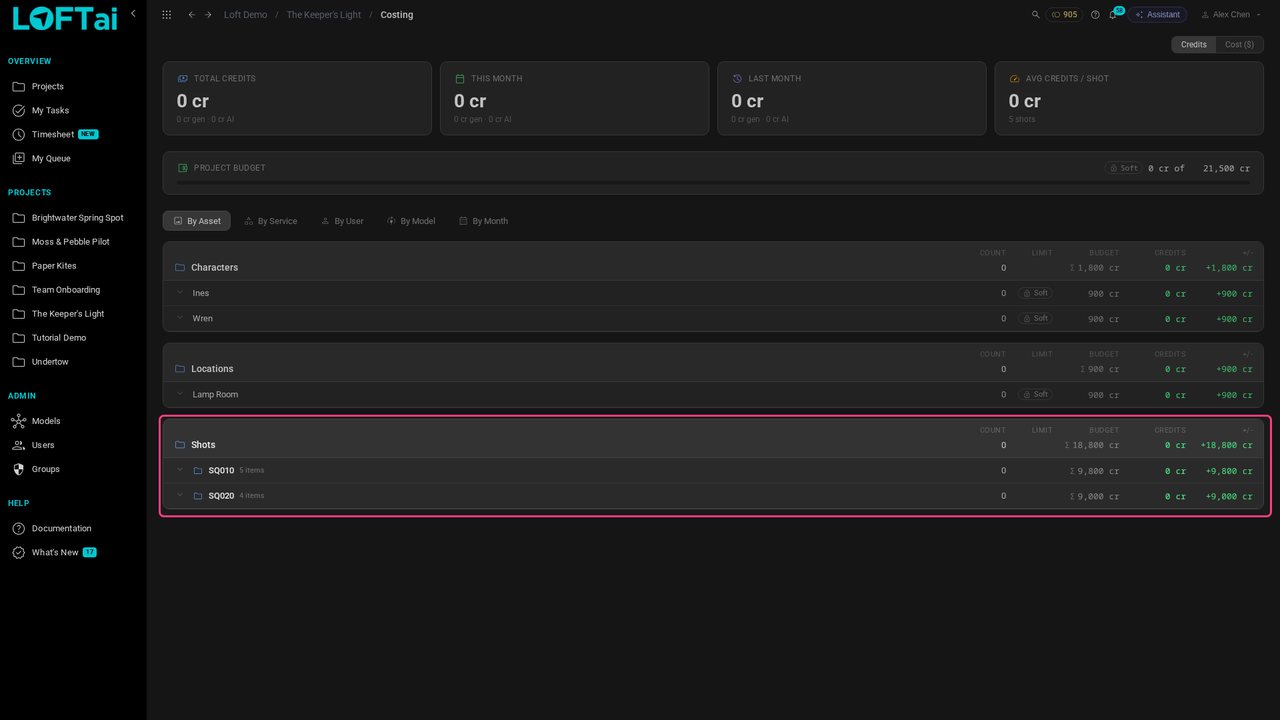The width and height of the screenshot is (1280, 720).
Task: Switch to the By Month tab
Action: coord(483,221)
